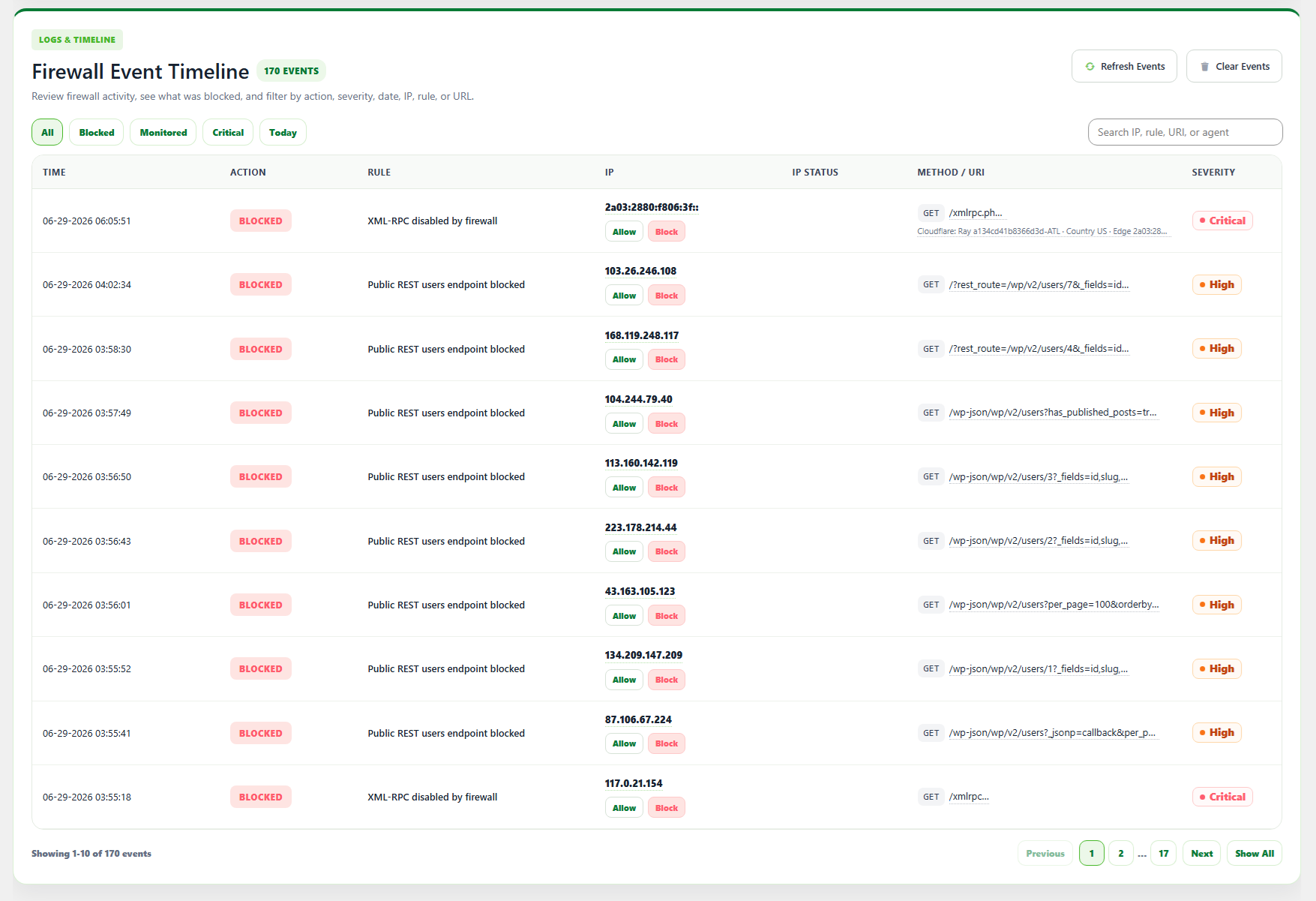Click the Previous page button
1316x901 pixels.
(1045, 853)
